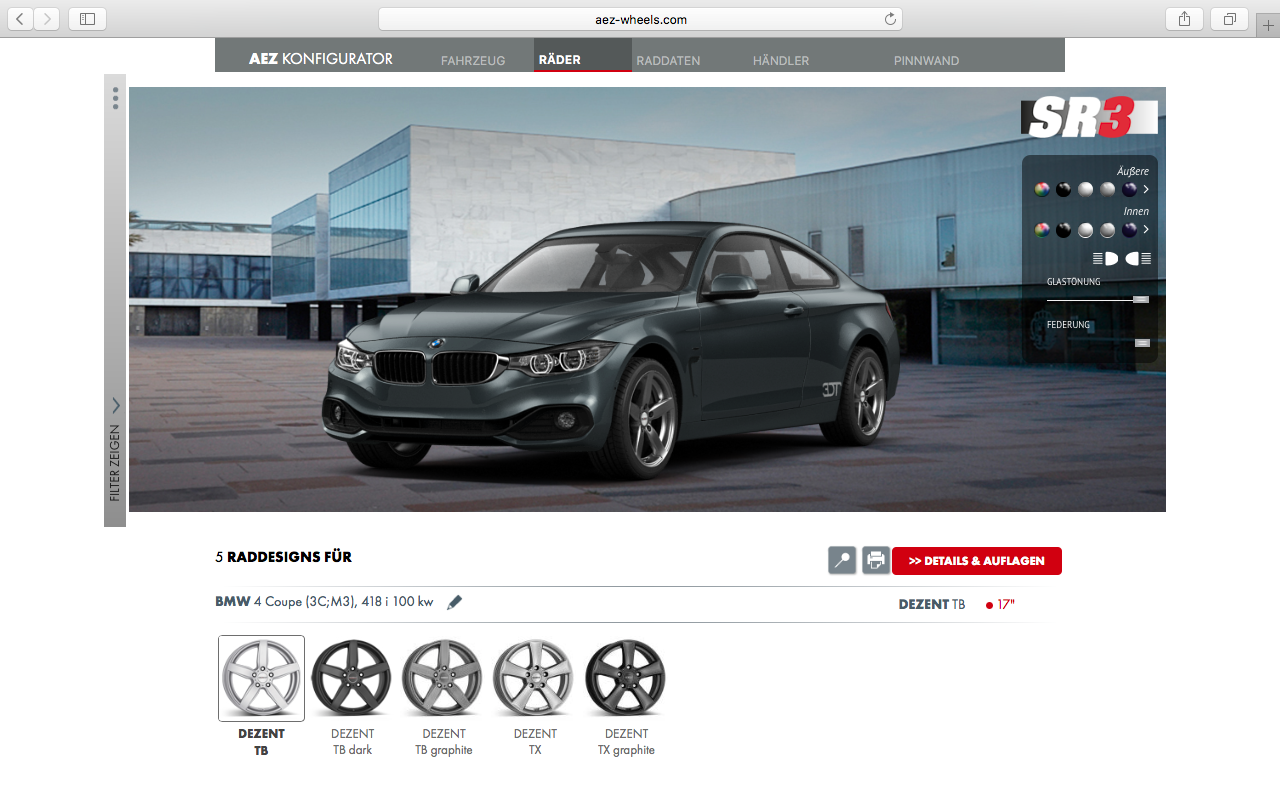Go forward in Safari
1280x800 pixels.
click(x=47, y=18)
